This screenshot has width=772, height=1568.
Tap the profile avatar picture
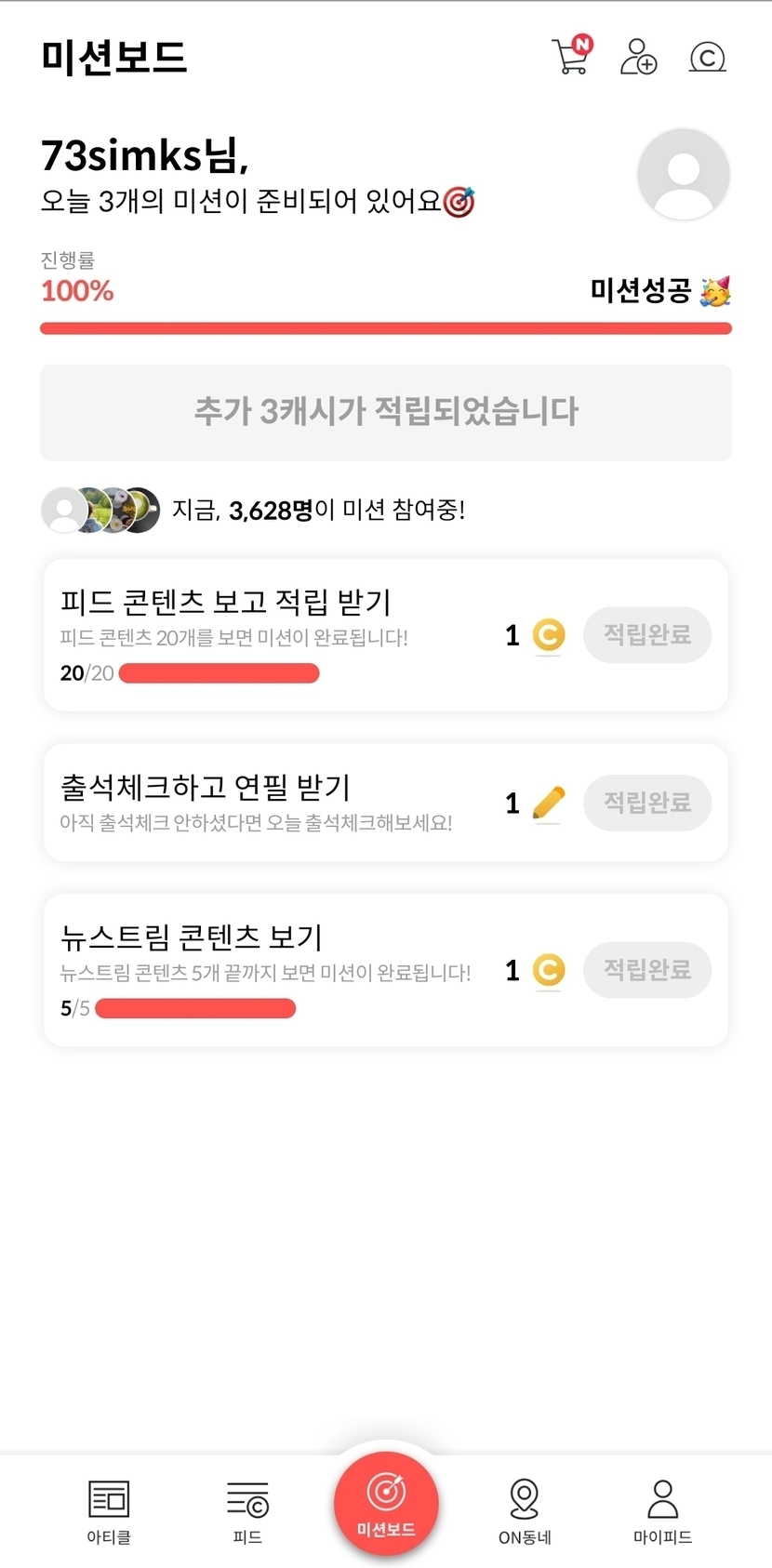click(x=683, y=175)
